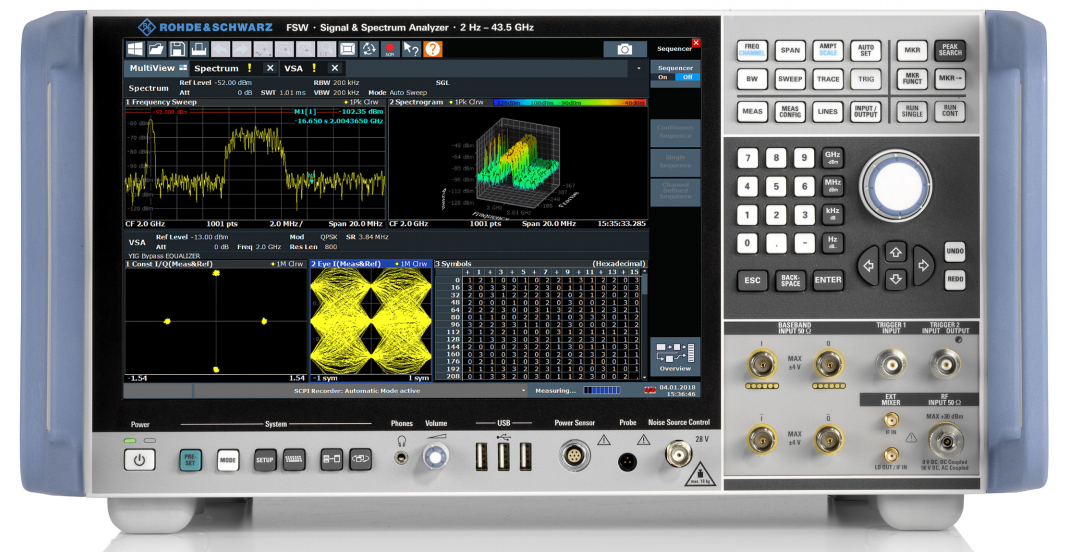Open the MultiView tab

click(152, 68)
